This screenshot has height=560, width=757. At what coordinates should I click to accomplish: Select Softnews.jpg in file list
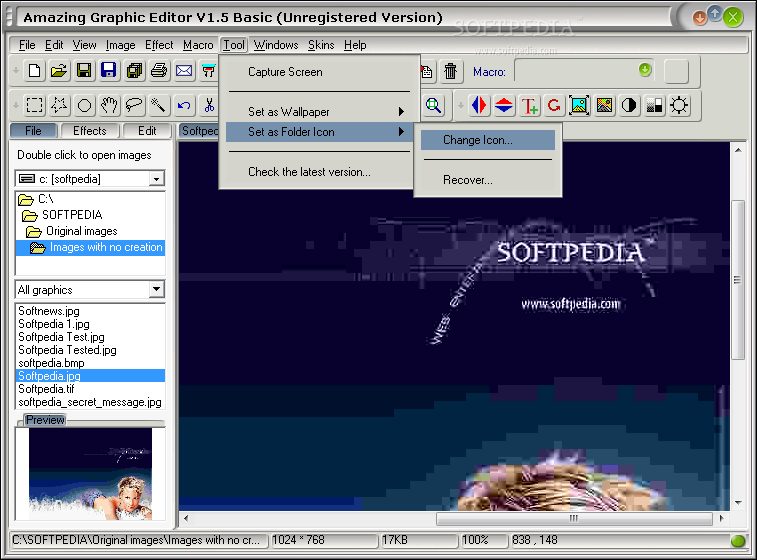pos(49,311)
